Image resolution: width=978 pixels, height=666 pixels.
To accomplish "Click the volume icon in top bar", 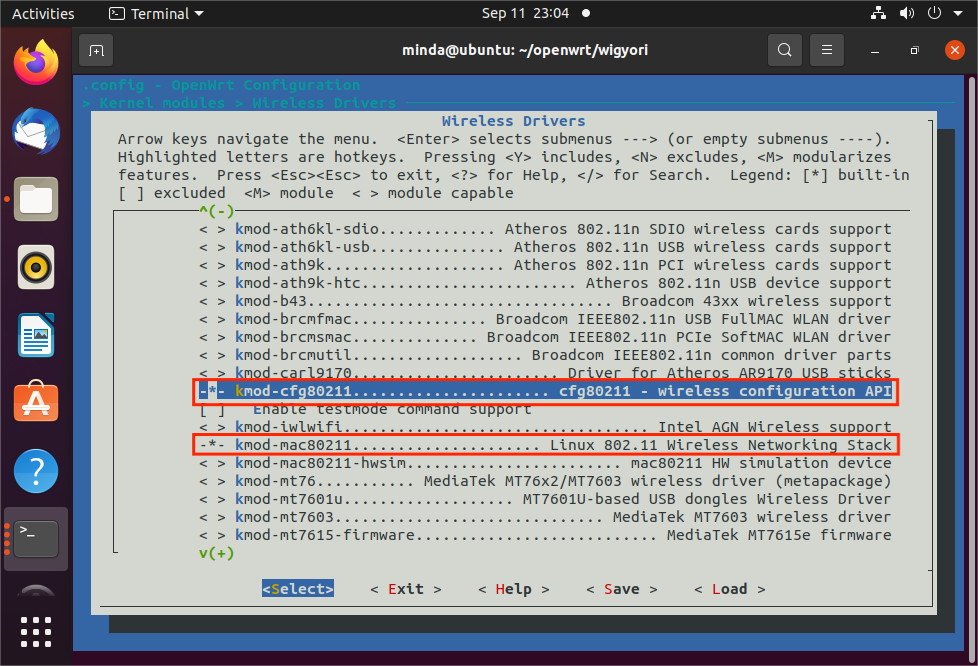I will tap(907, 13).
